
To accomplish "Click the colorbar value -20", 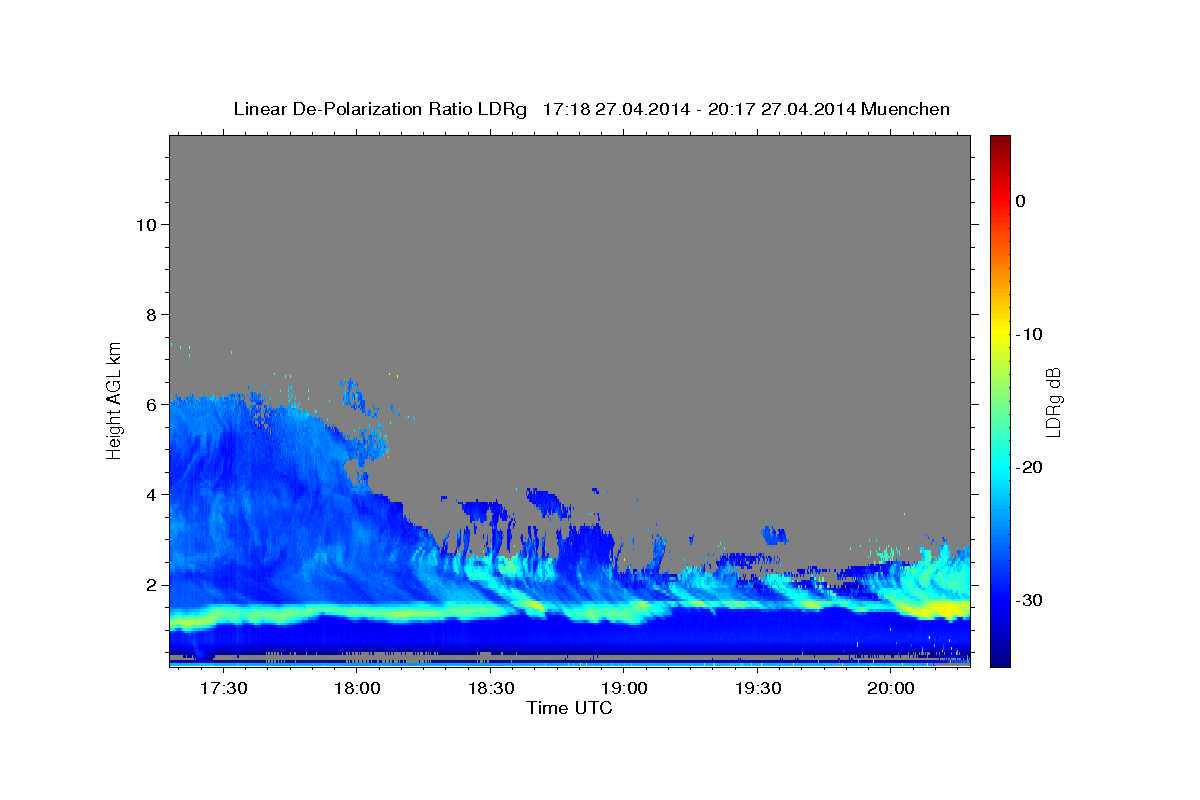I will pos(1029,467).
